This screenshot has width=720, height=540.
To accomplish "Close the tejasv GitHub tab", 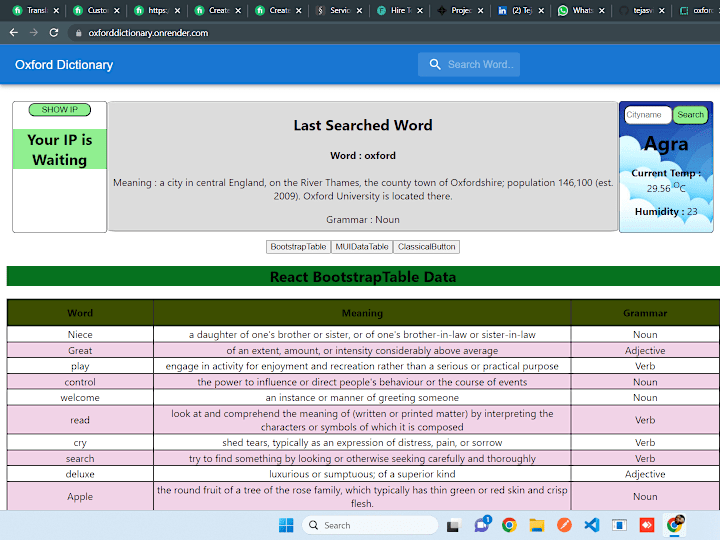I will [662, 10].
